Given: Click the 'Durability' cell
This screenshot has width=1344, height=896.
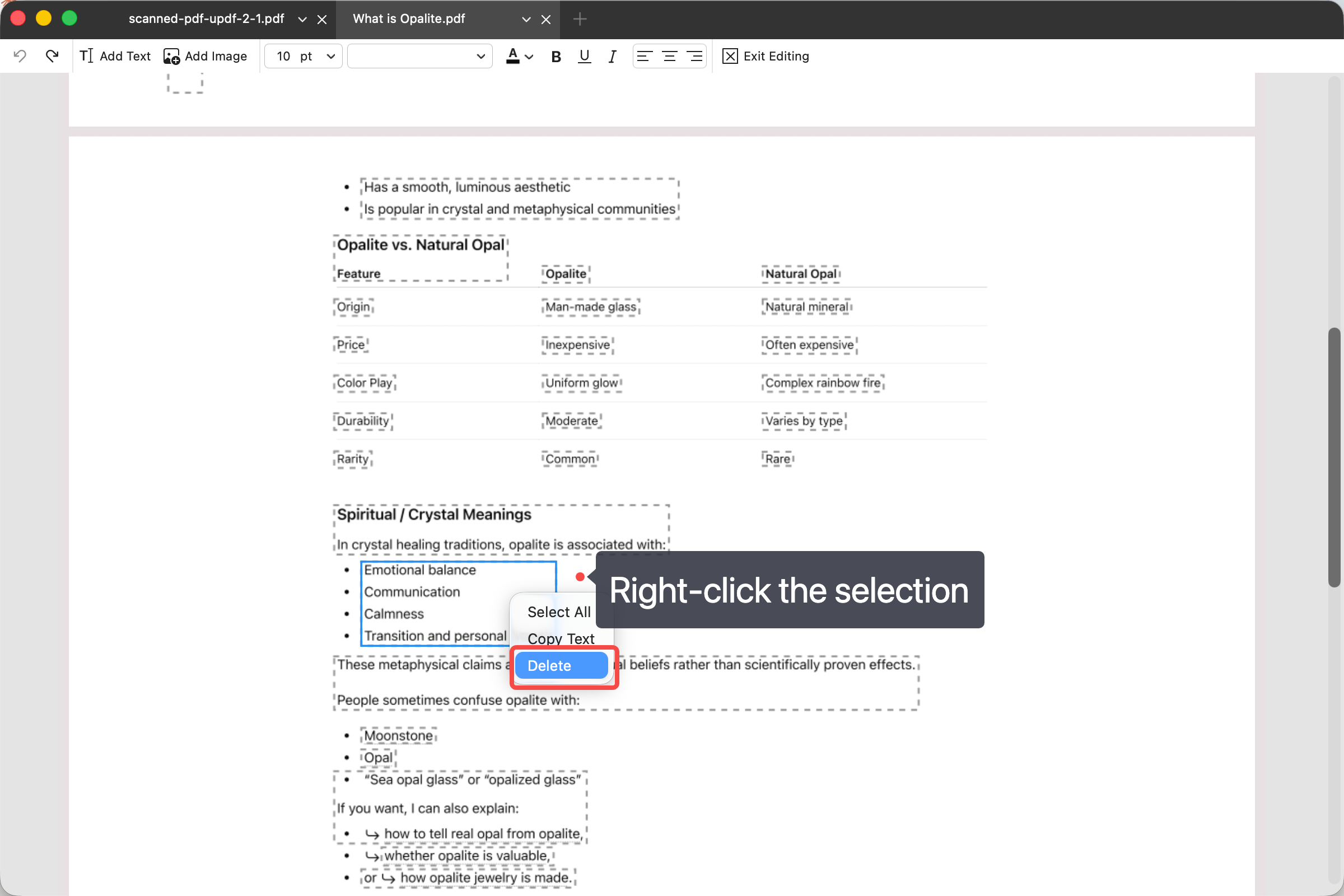Looking at the screenshot, I should coord(363,421).
